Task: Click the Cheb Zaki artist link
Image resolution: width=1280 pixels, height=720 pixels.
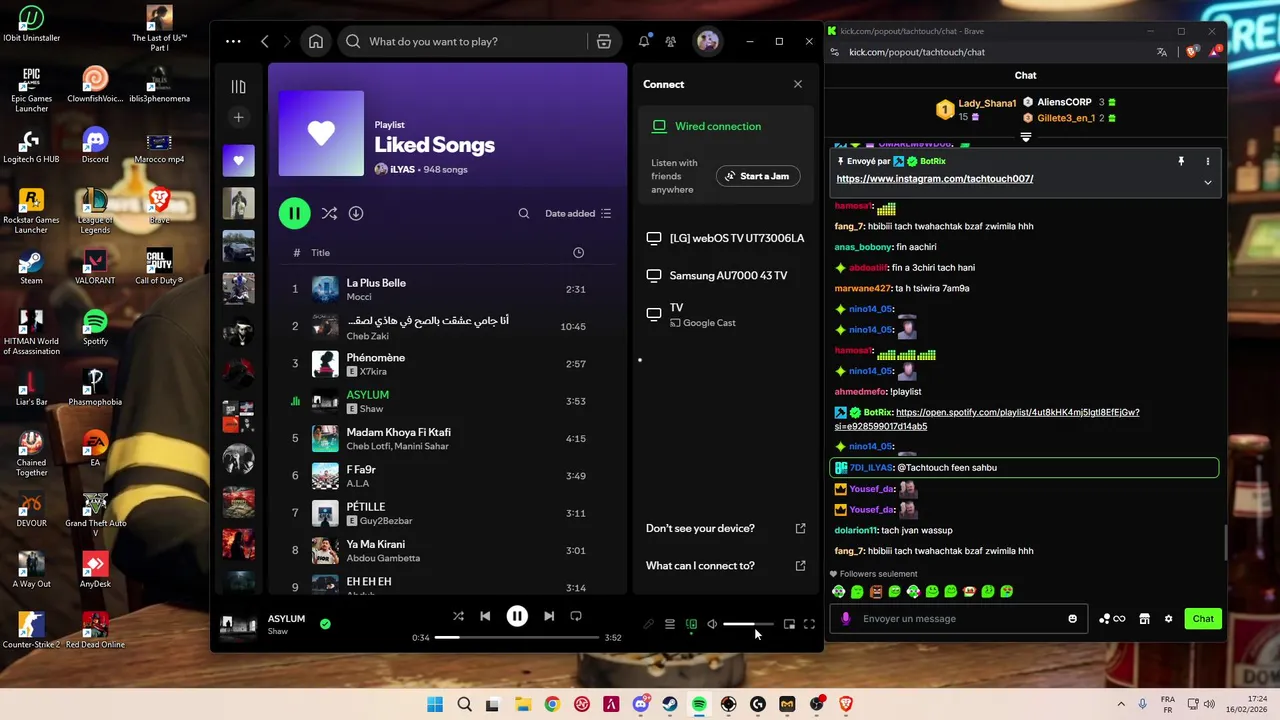Action: coord(367,336)
